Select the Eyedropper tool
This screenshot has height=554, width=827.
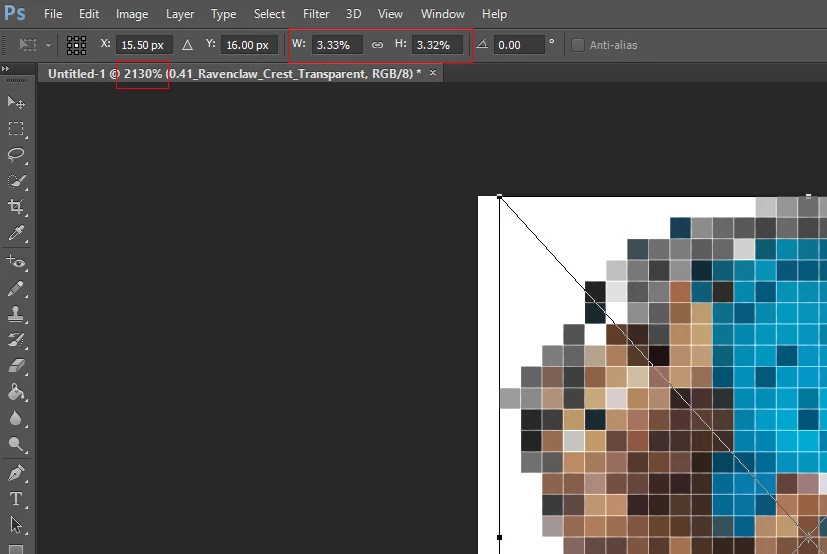pos(16,233)
